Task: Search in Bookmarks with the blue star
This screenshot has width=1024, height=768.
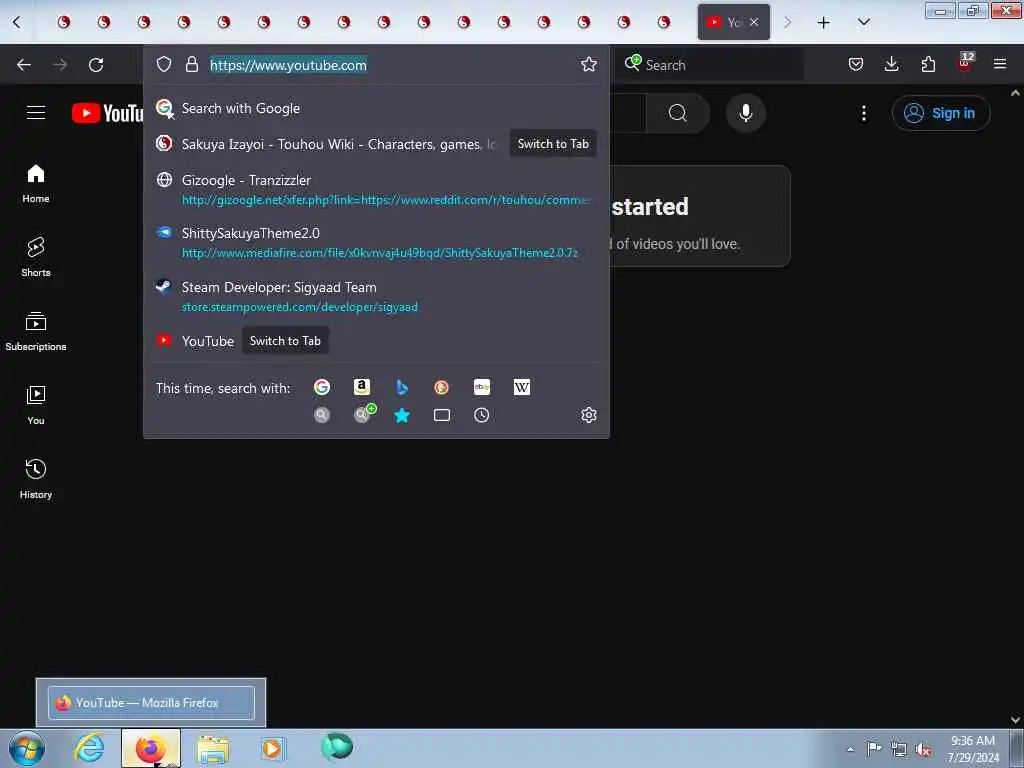Action: (402, 415)
